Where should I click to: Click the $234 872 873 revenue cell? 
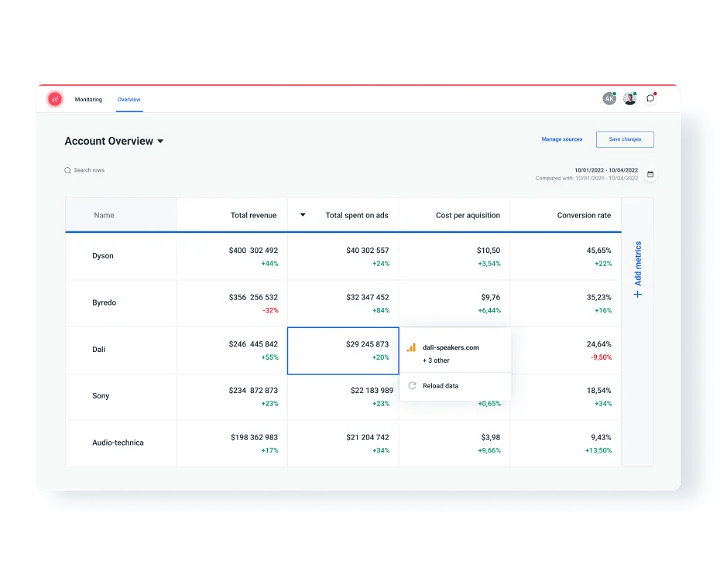[232, 397]
